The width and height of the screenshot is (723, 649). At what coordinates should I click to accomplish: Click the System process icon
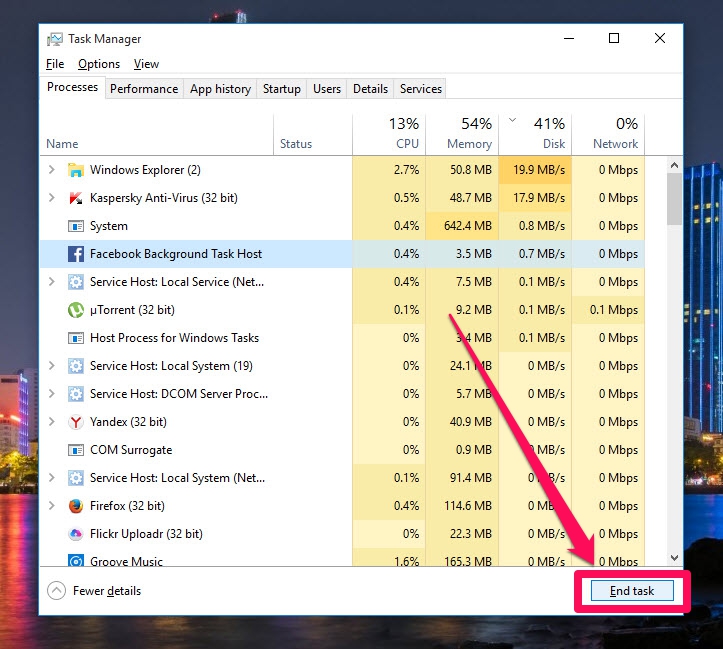(x=76, y=226)
